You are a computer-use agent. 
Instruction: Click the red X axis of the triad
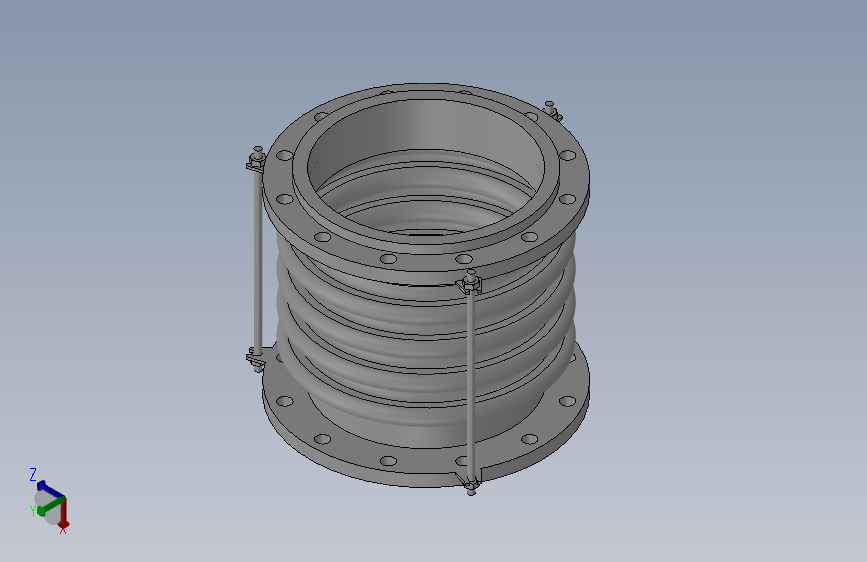point(64,512)
